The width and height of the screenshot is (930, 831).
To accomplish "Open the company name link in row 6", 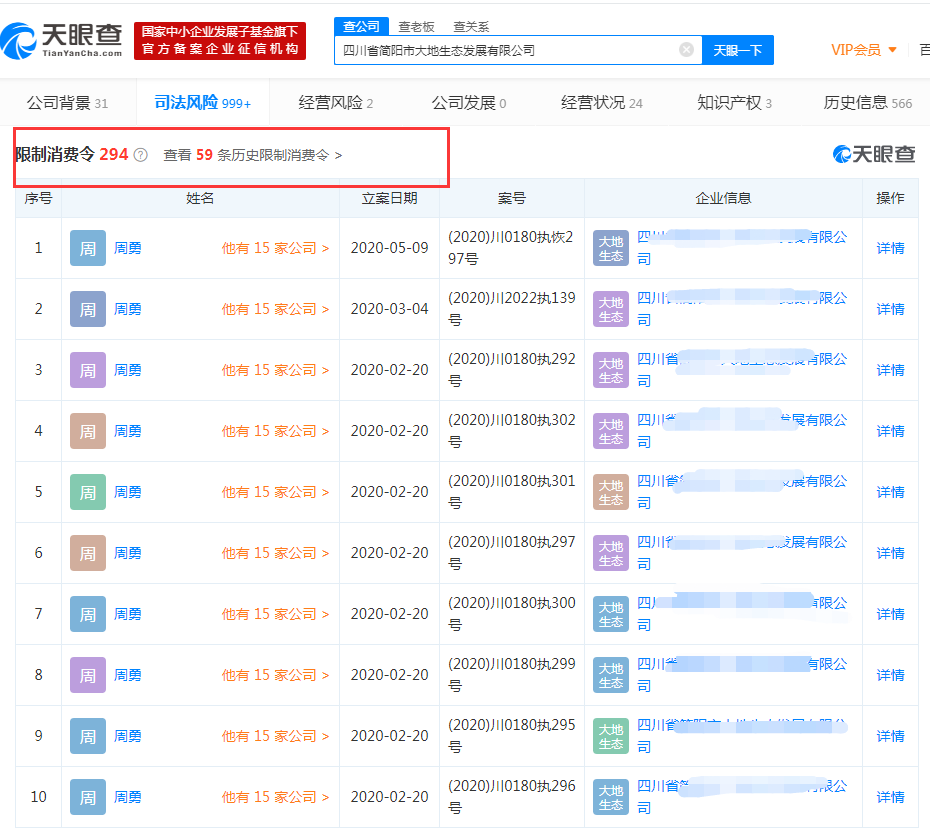I will coord(742,553).
